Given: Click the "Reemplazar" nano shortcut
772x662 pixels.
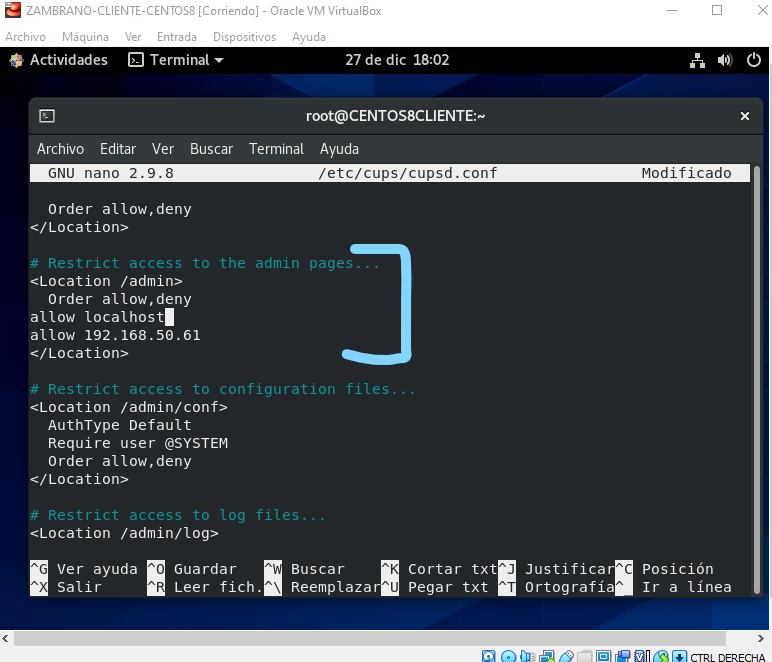Looking at the screenshot, I should pos(322,587).
